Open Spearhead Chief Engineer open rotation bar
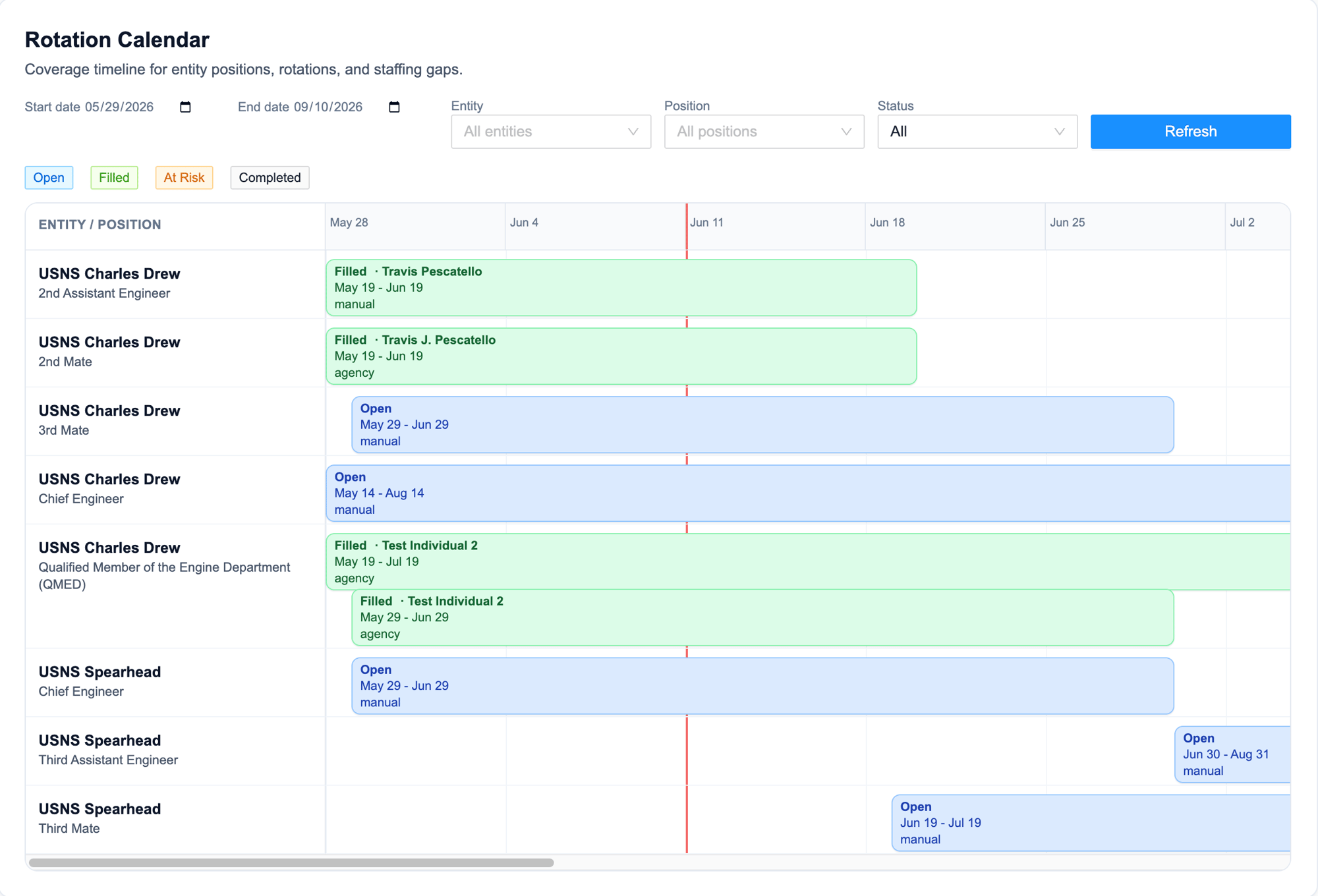 [762, 686]
